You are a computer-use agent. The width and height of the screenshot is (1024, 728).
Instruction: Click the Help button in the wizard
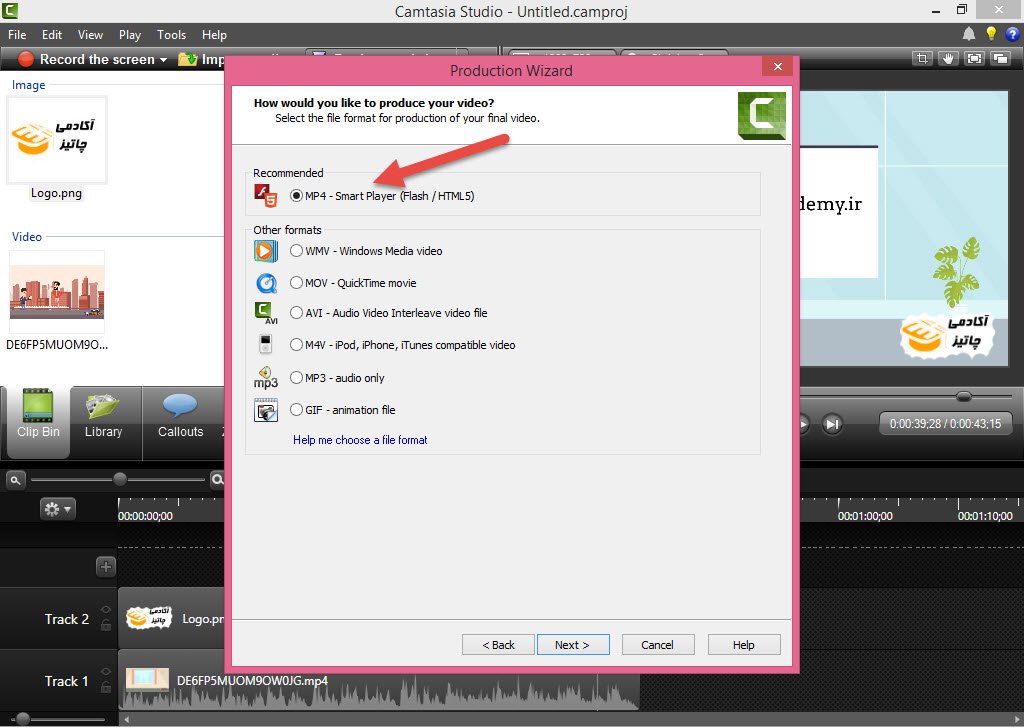click(x=744, y=644)
